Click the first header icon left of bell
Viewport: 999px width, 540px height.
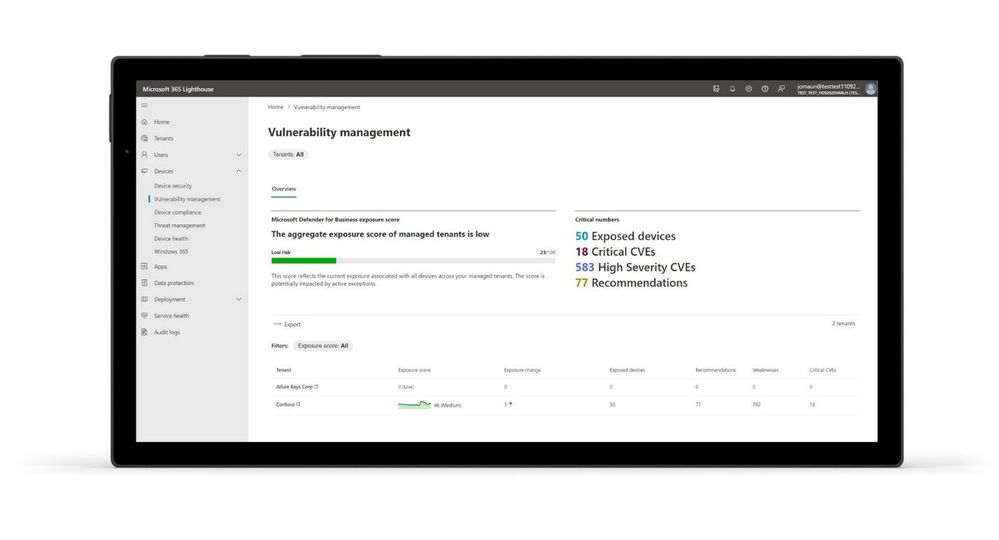click(x=716, y=89)
